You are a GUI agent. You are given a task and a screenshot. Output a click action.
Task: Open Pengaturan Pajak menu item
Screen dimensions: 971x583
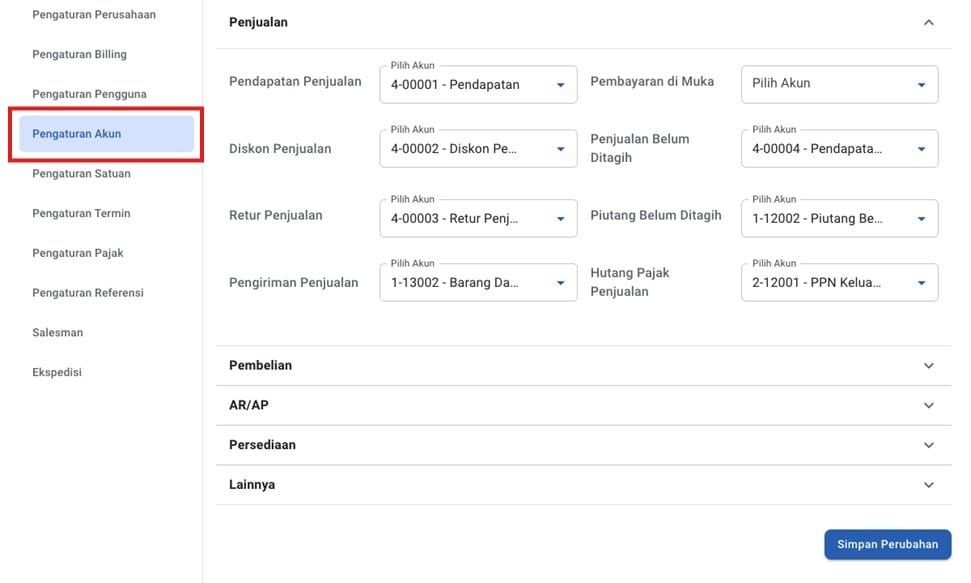point(78,253)
